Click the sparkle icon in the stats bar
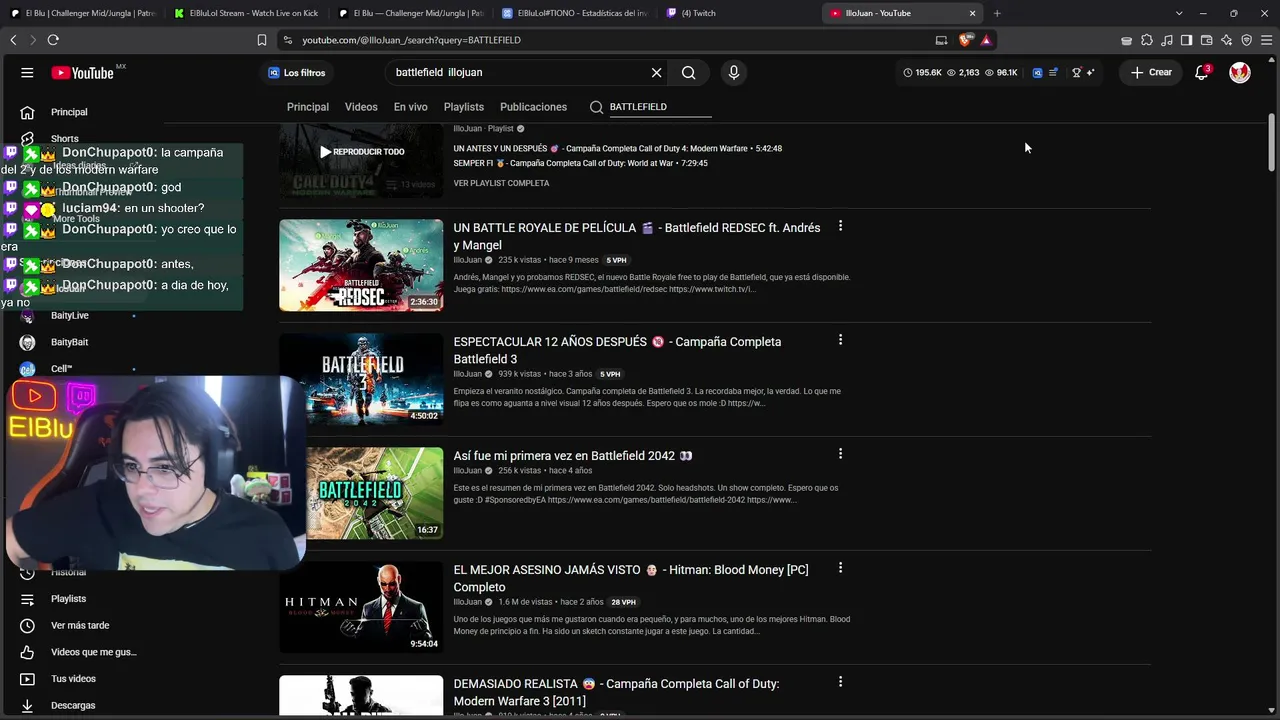The image size is (1280, 720). 1090,73
